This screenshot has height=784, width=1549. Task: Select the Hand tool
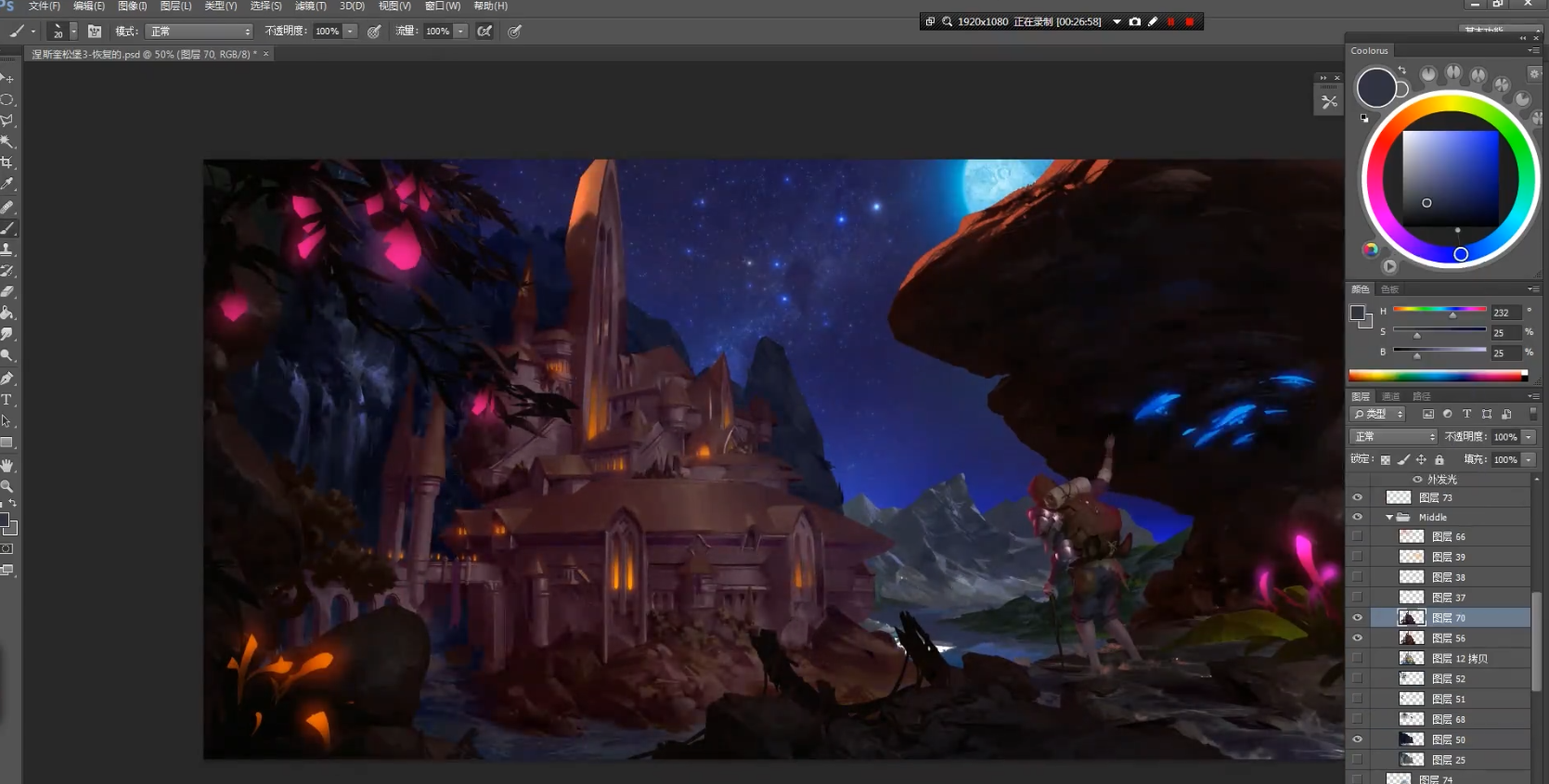6,465
